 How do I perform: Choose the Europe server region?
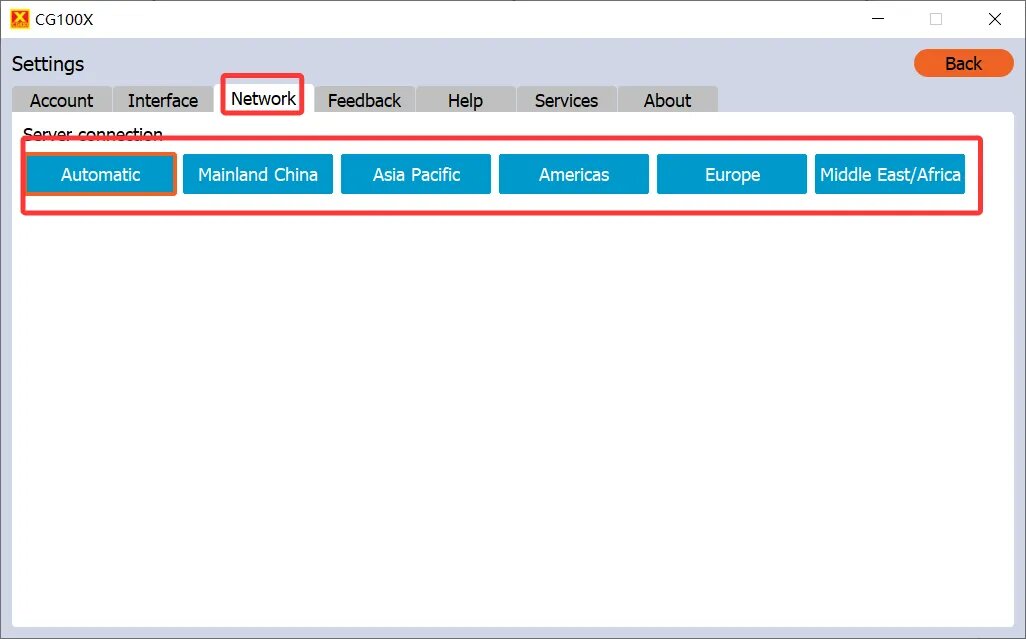tap(732, 174)
